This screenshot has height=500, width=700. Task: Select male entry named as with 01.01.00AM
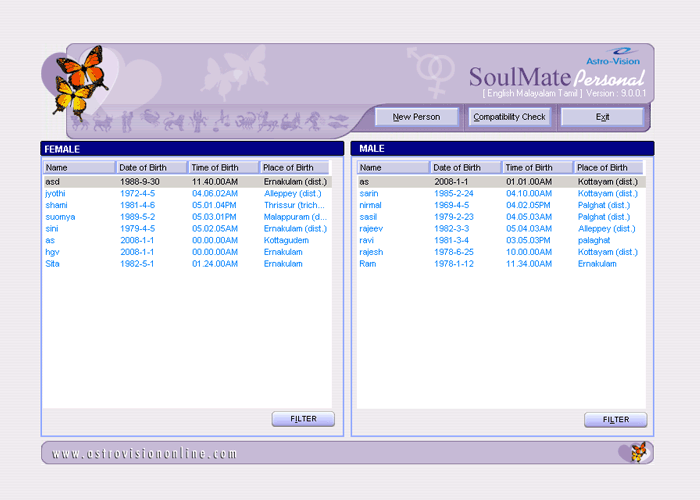[x=501, y=182]
